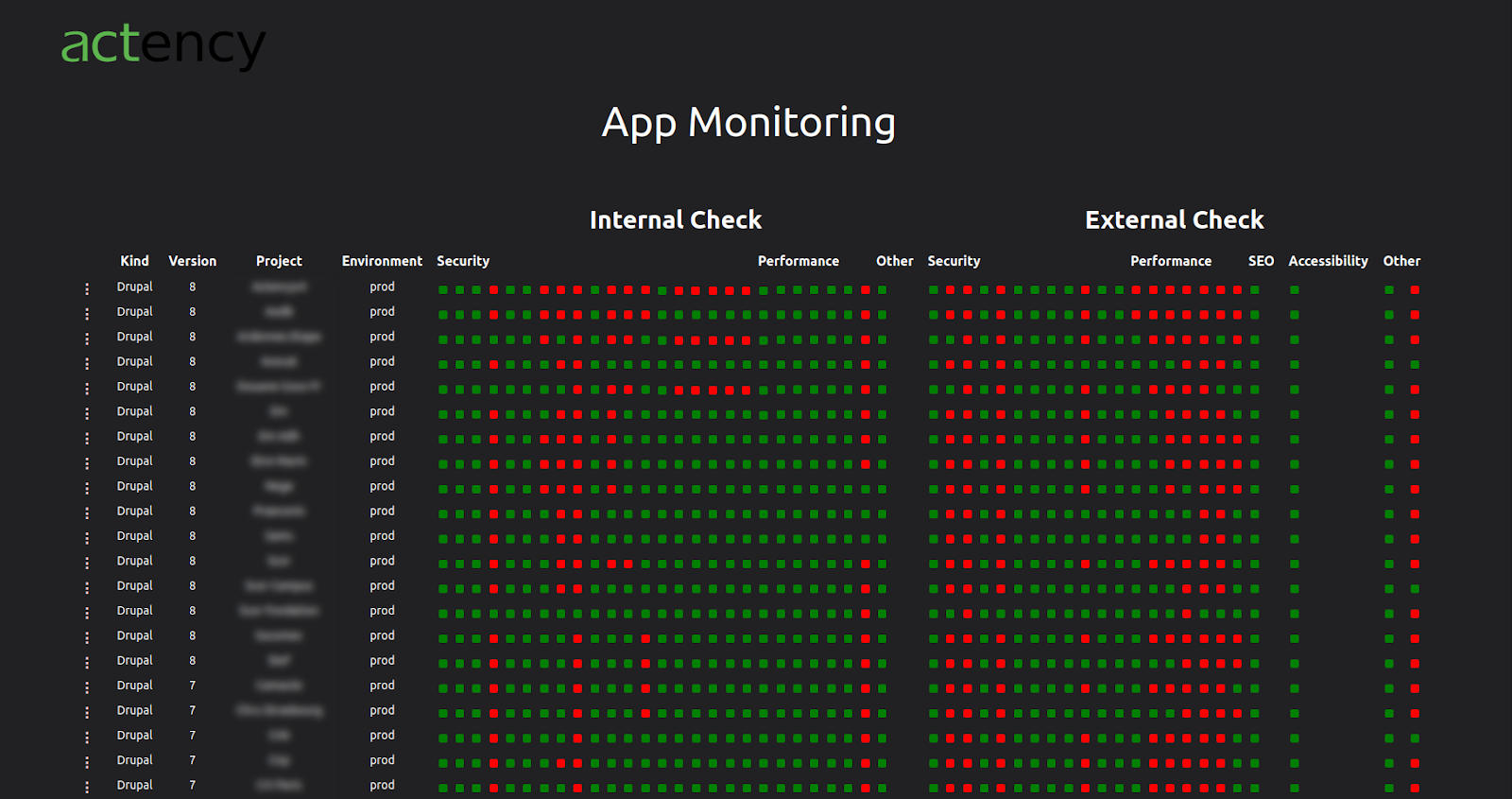Open the kebab menu of the last visible row

[87, 787]
